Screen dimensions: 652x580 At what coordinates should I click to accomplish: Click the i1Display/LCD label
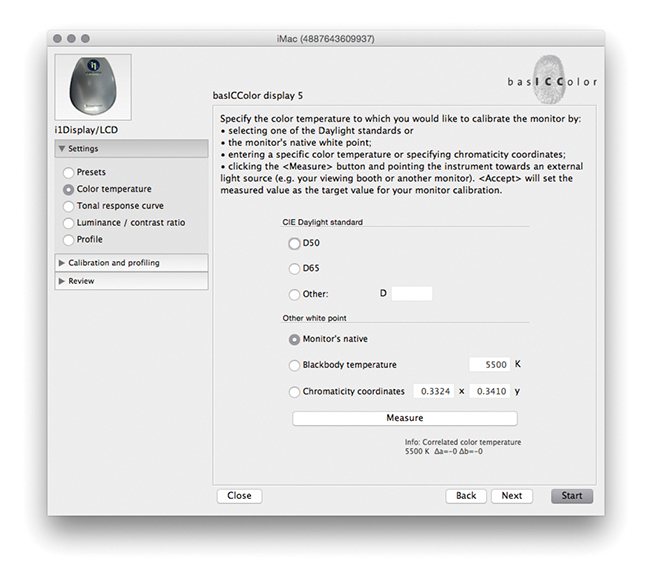(x=86, y=130)
